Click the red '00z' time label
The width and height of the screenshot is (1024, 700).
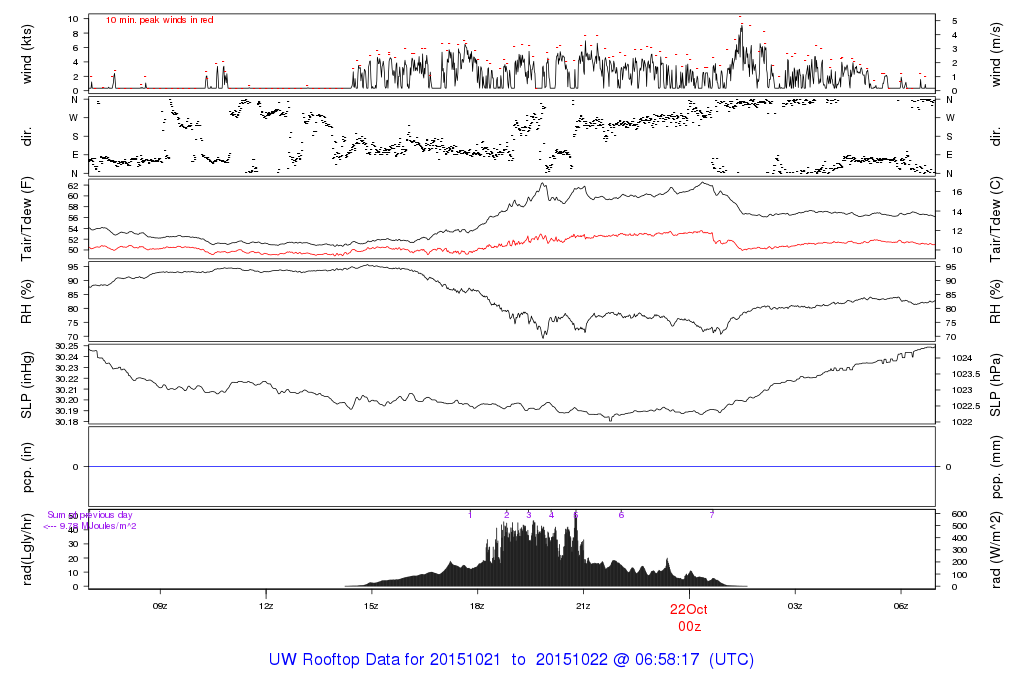pyautogui.click(x=689, y=627)
